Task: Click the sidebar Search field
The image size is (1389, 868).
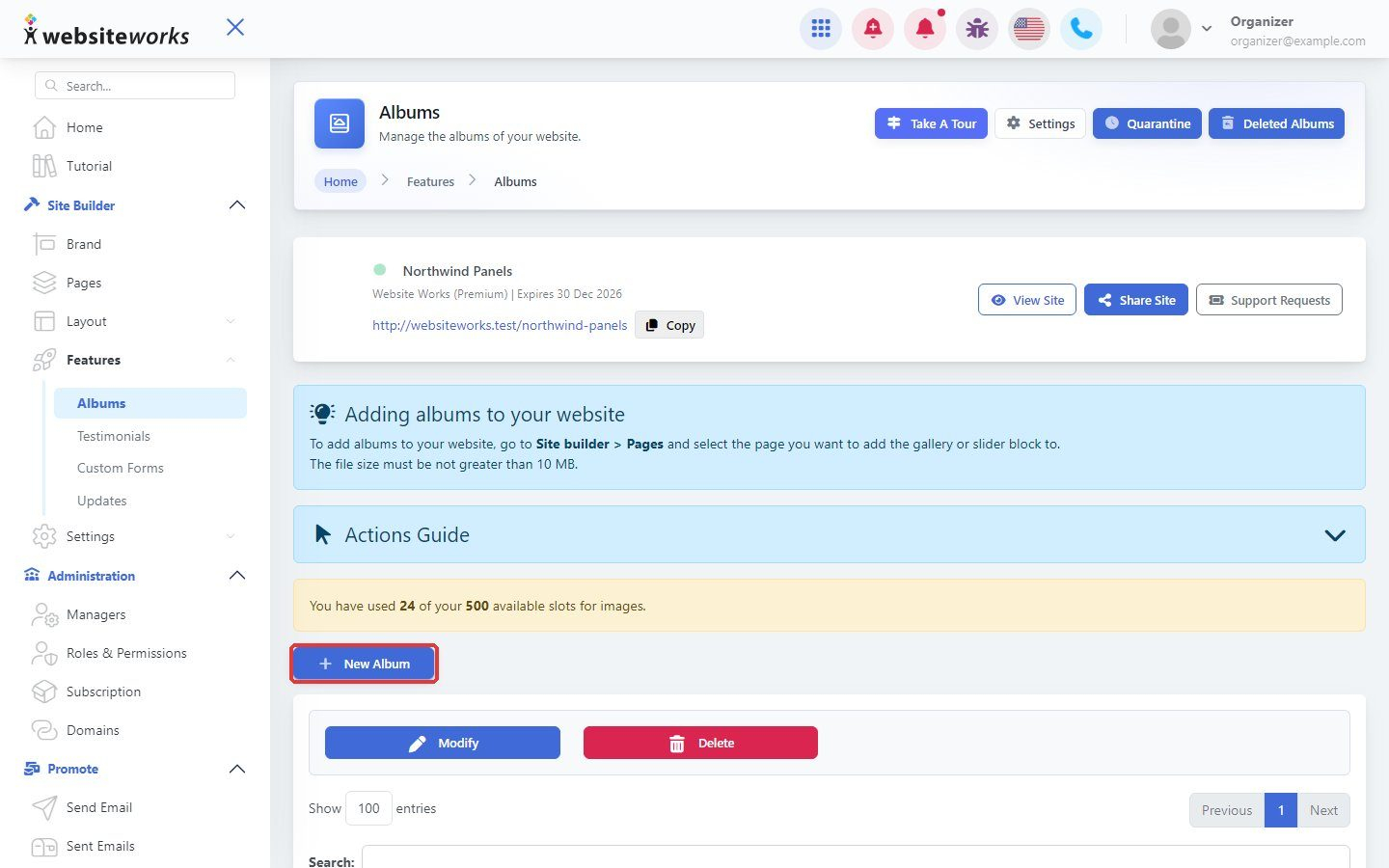Action: pos(135,86)
